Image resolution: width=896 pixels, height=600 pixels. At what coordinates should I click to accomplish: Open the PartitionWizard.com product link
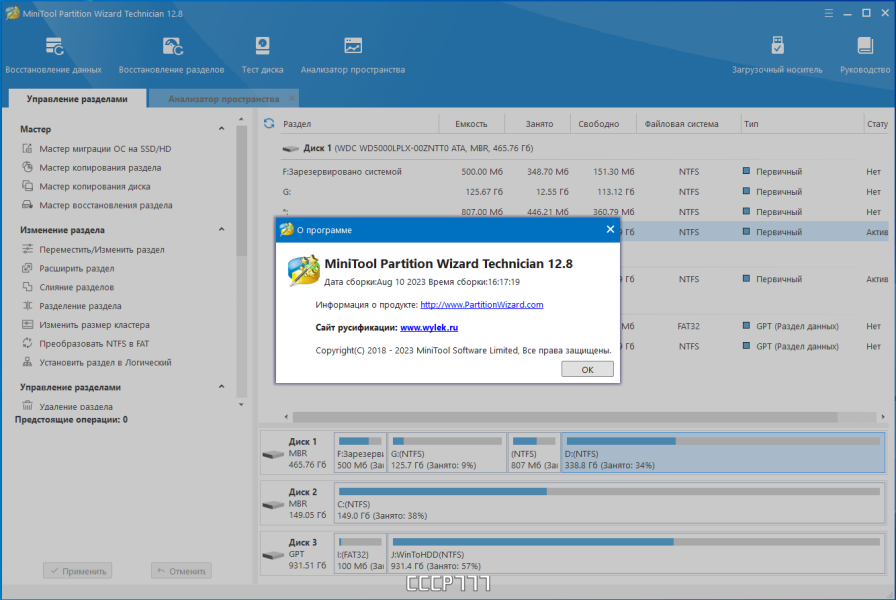click(x=482, y=305)
